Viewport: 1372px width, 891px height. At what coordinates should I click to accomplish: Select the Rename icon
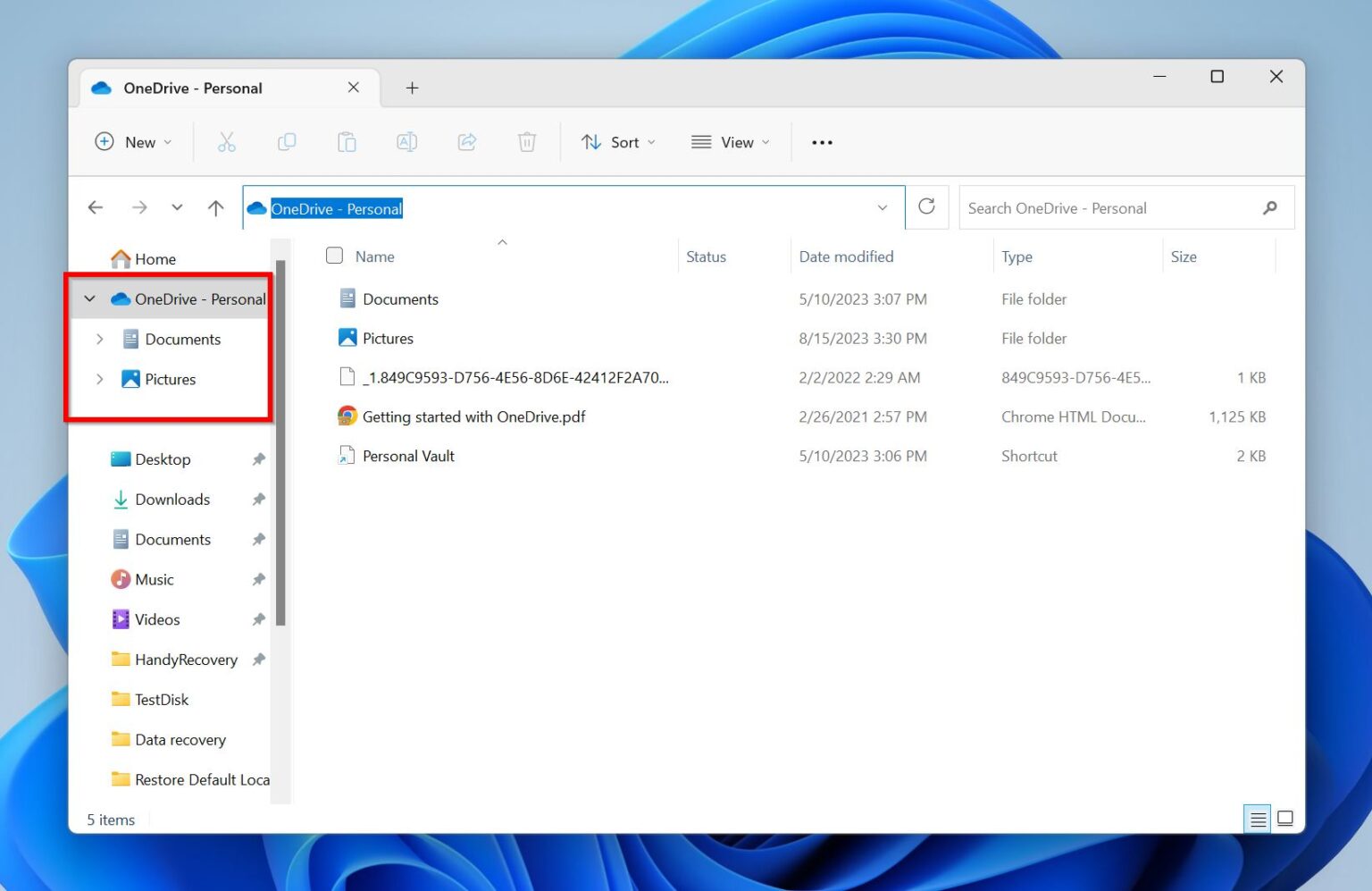coord(406,141)
